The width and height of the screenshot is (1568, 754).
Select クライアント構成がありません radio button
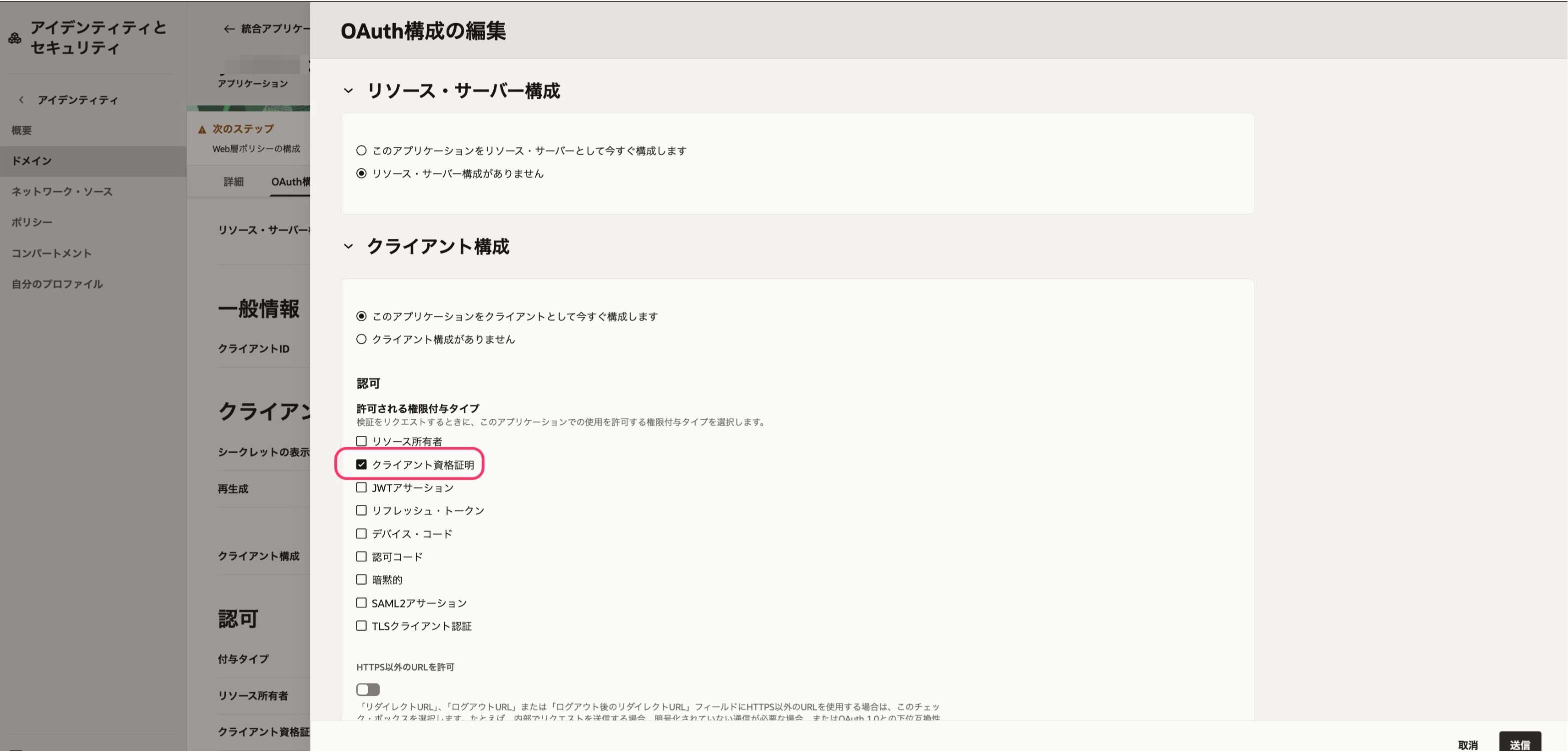click(x=362, y=339)
